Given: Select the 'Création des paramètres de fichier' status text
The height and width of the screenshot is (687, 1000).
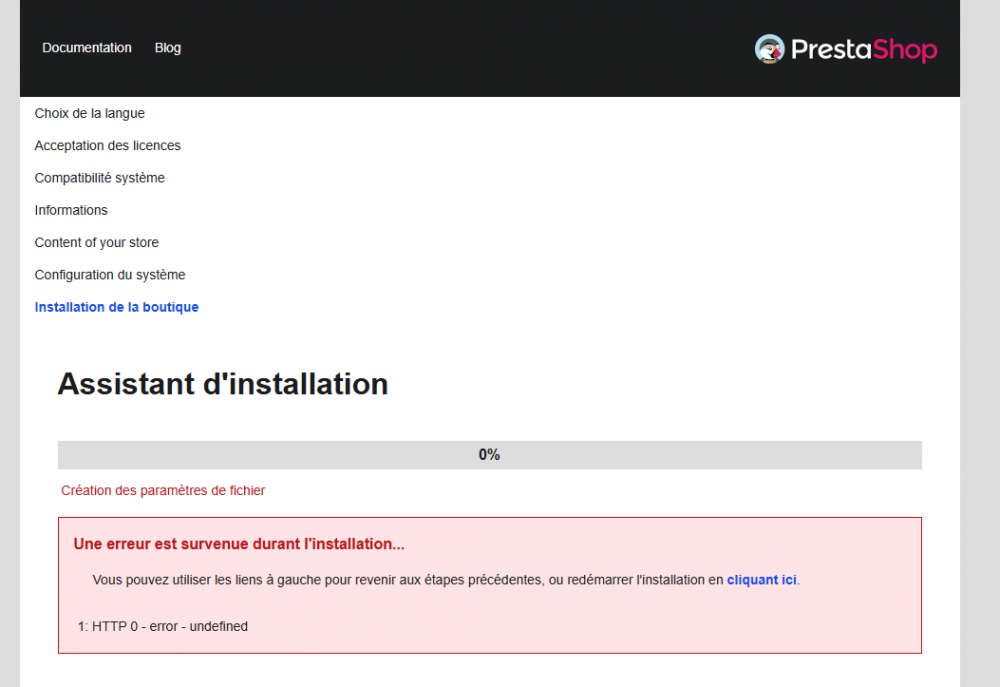Looking at the screenshot, I should coord(163,490).
